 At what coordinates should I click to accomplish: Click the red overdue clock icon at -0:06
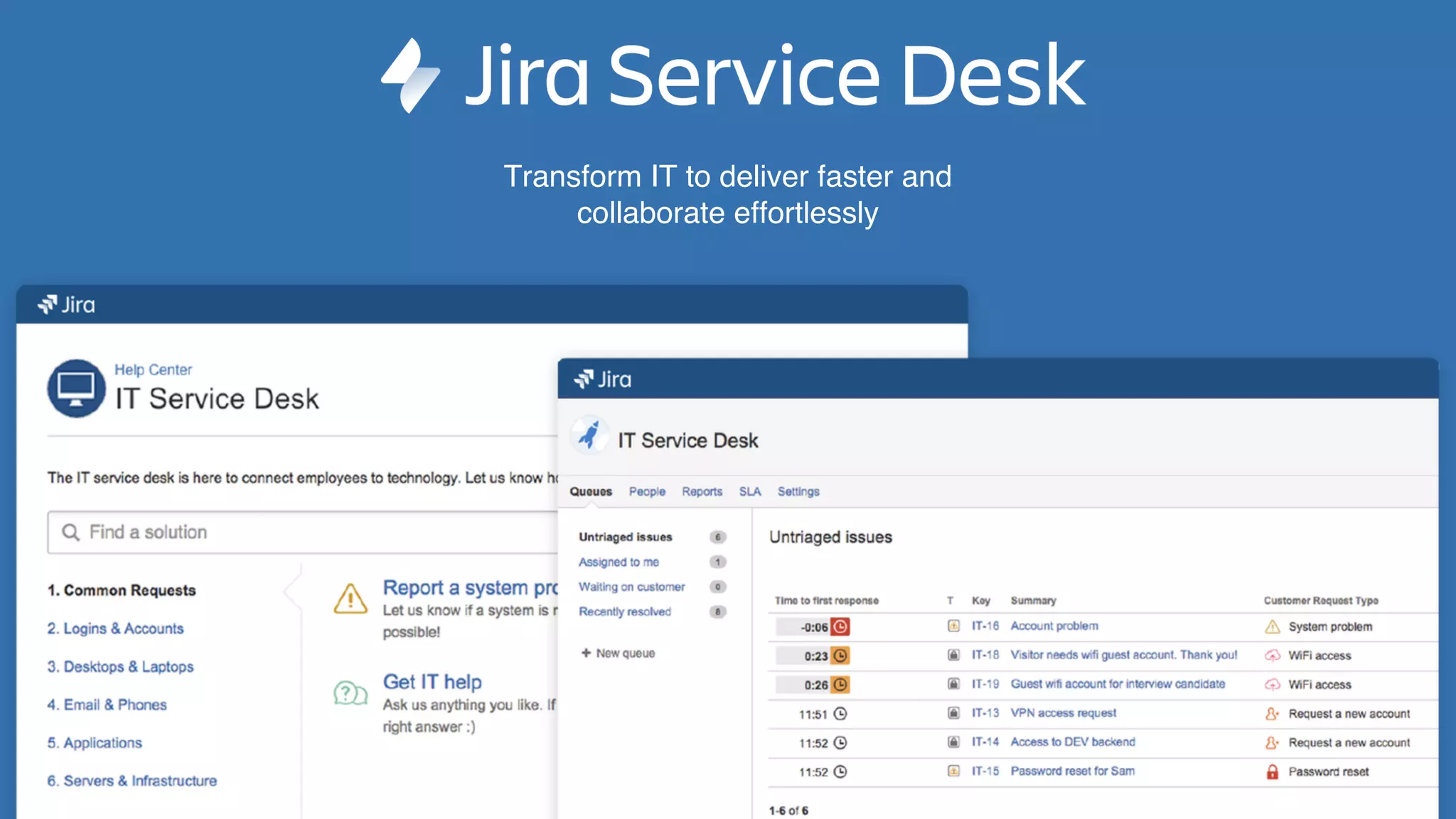840,627
